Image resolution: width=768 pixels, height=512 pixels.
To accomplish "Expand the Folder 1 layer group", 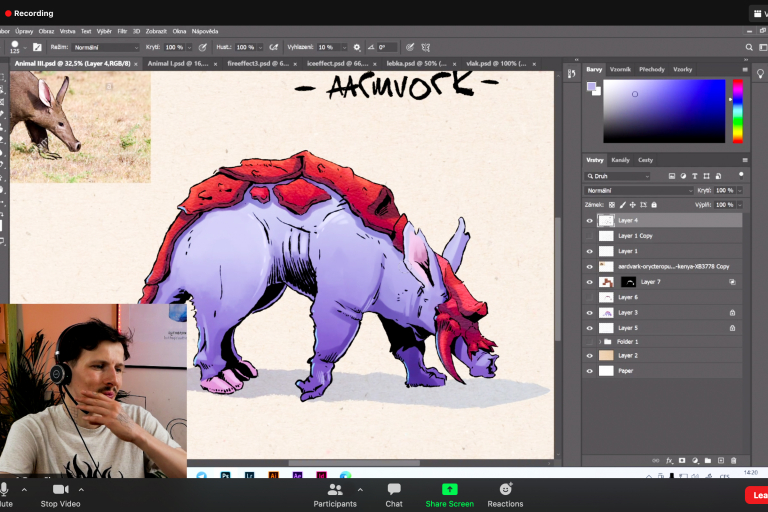I will pos(599,342).
